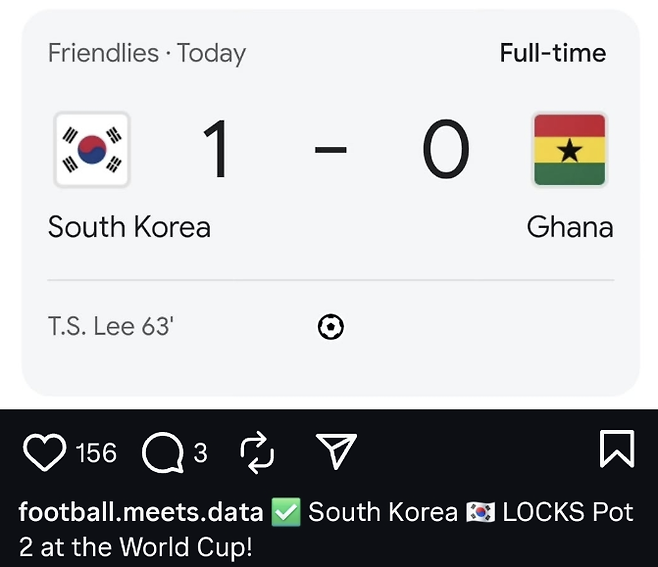
Task: Select the Ghana team name
Action: tap(569, 227)
